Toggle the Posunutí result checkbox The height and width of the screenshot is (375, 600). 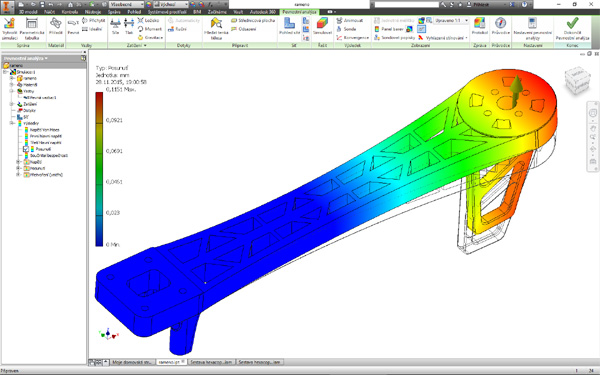click(x=26, y=149)
